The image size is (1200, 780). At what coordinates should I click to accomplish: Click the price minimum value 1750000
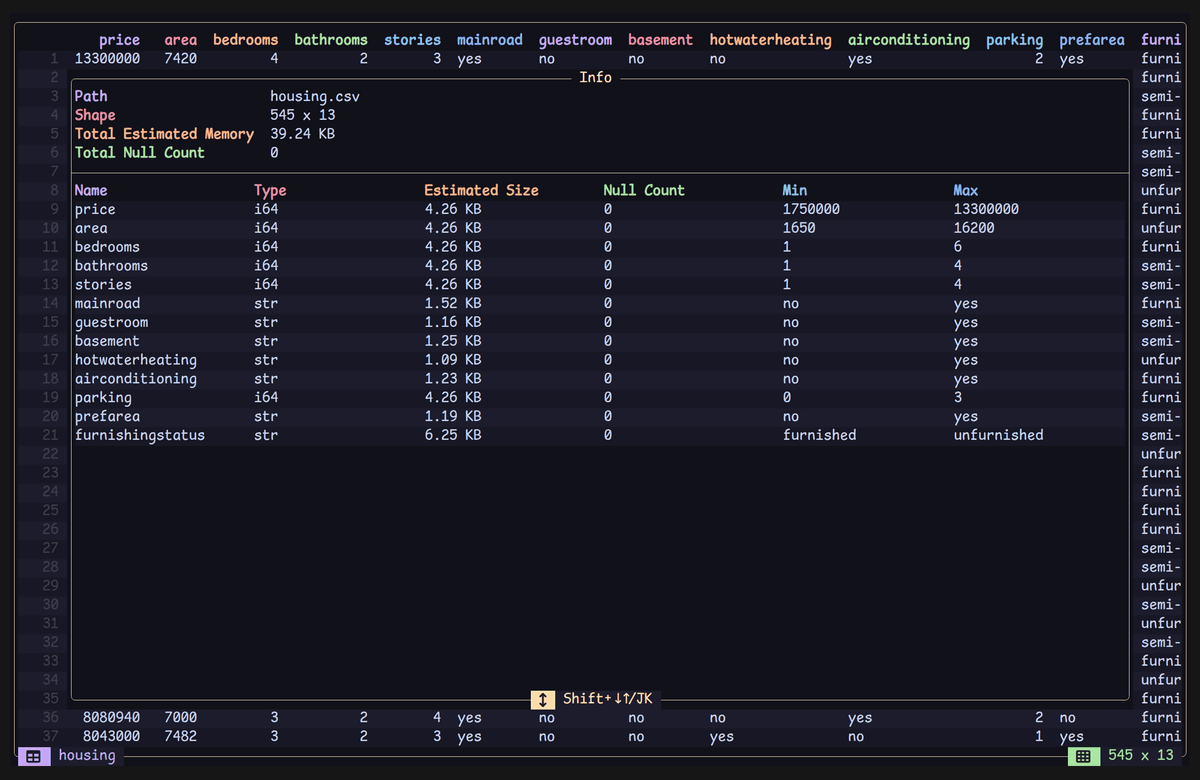[811, 209]
